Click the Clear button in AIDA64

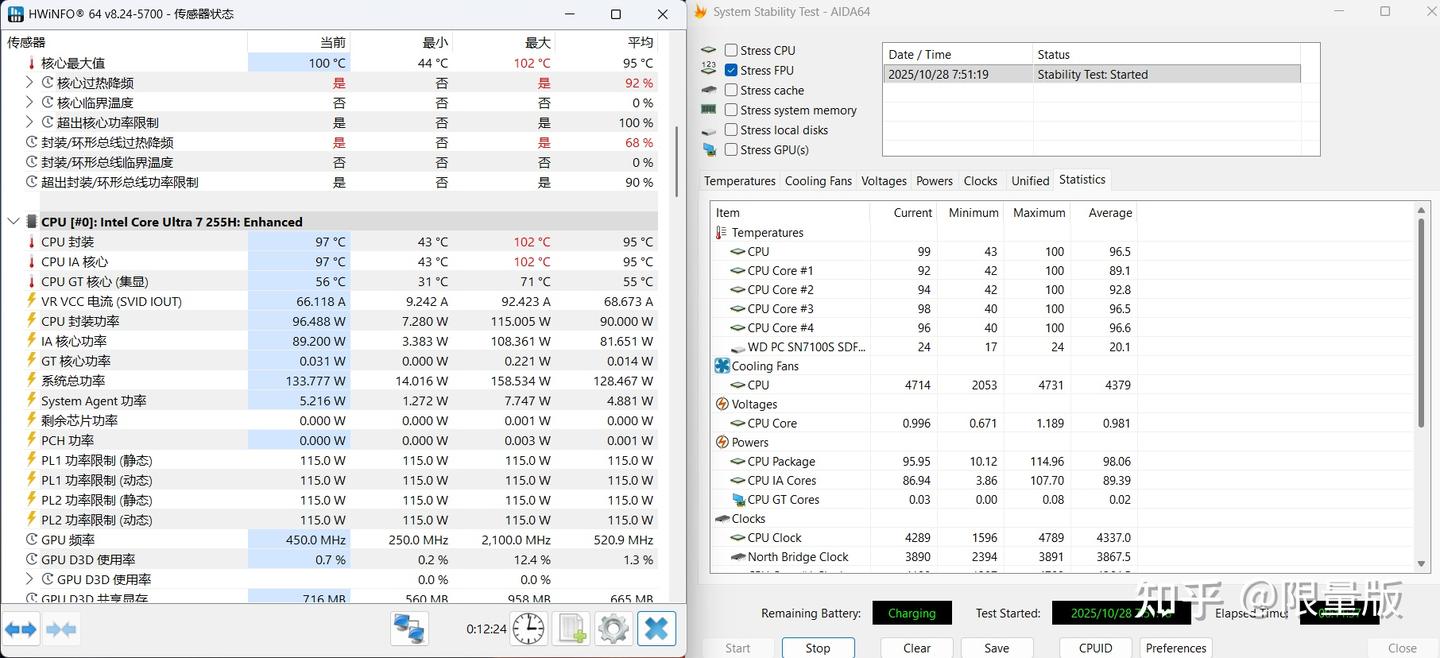[x=917, y=648]
